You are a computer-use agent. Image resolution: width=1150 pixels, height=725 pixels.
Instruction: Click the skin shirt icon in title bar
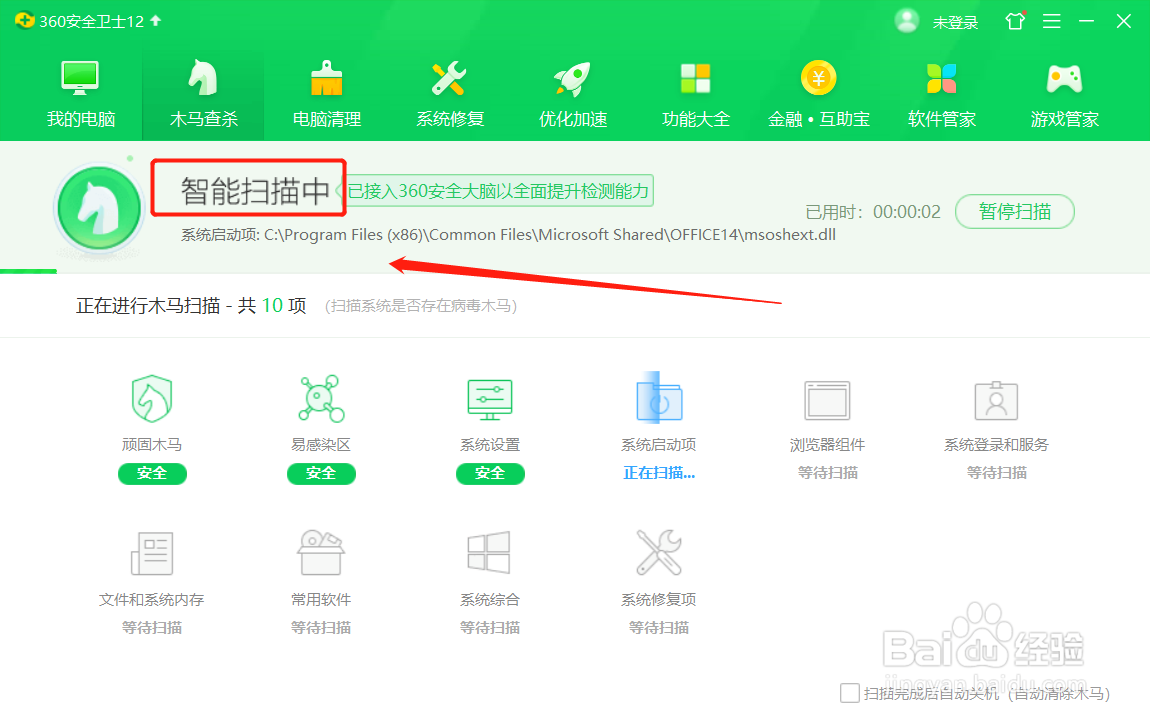(1015, 21)
